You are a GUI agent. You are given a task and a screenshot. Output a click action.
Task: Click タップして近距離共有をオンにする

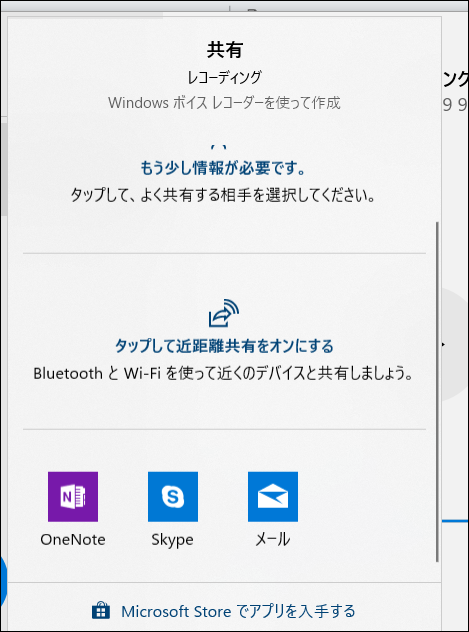[224, 346]
